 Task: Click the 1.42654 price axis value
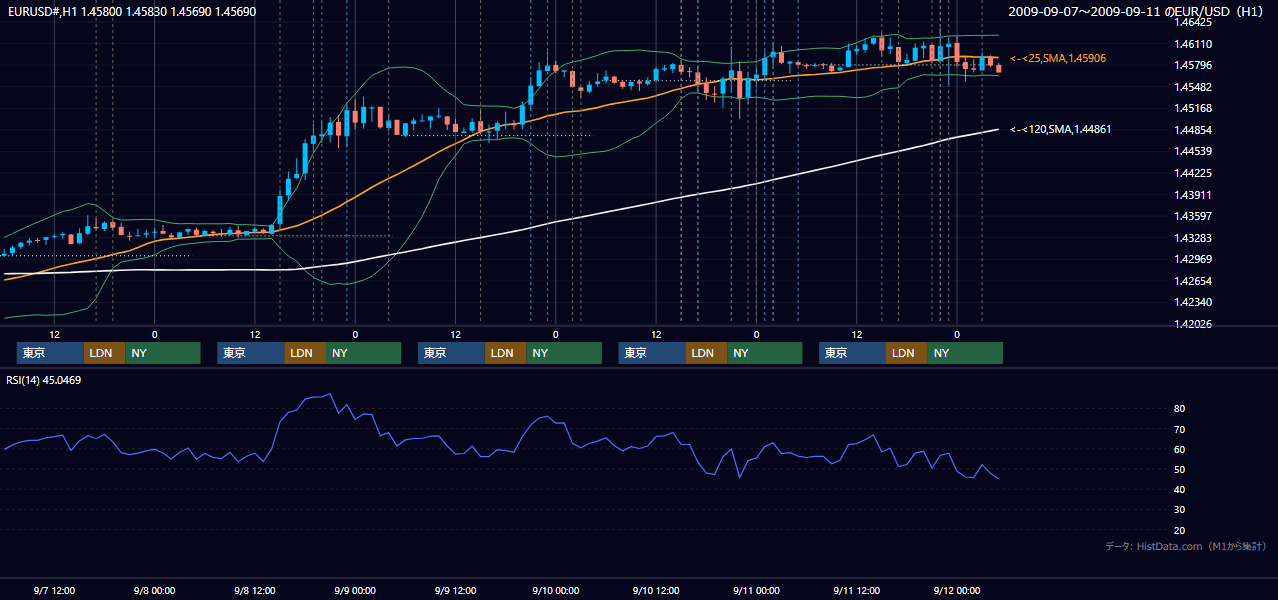[x=1193, y=281]
